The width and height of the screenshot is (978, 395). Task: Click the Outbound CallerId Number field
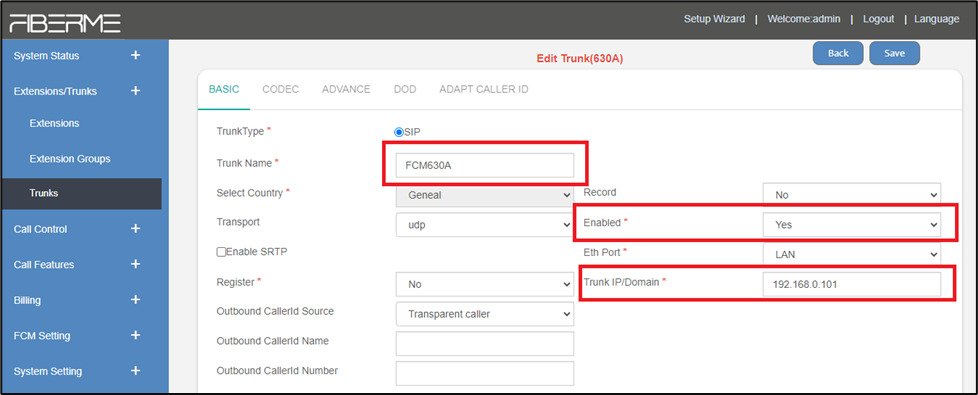[485, 373]
